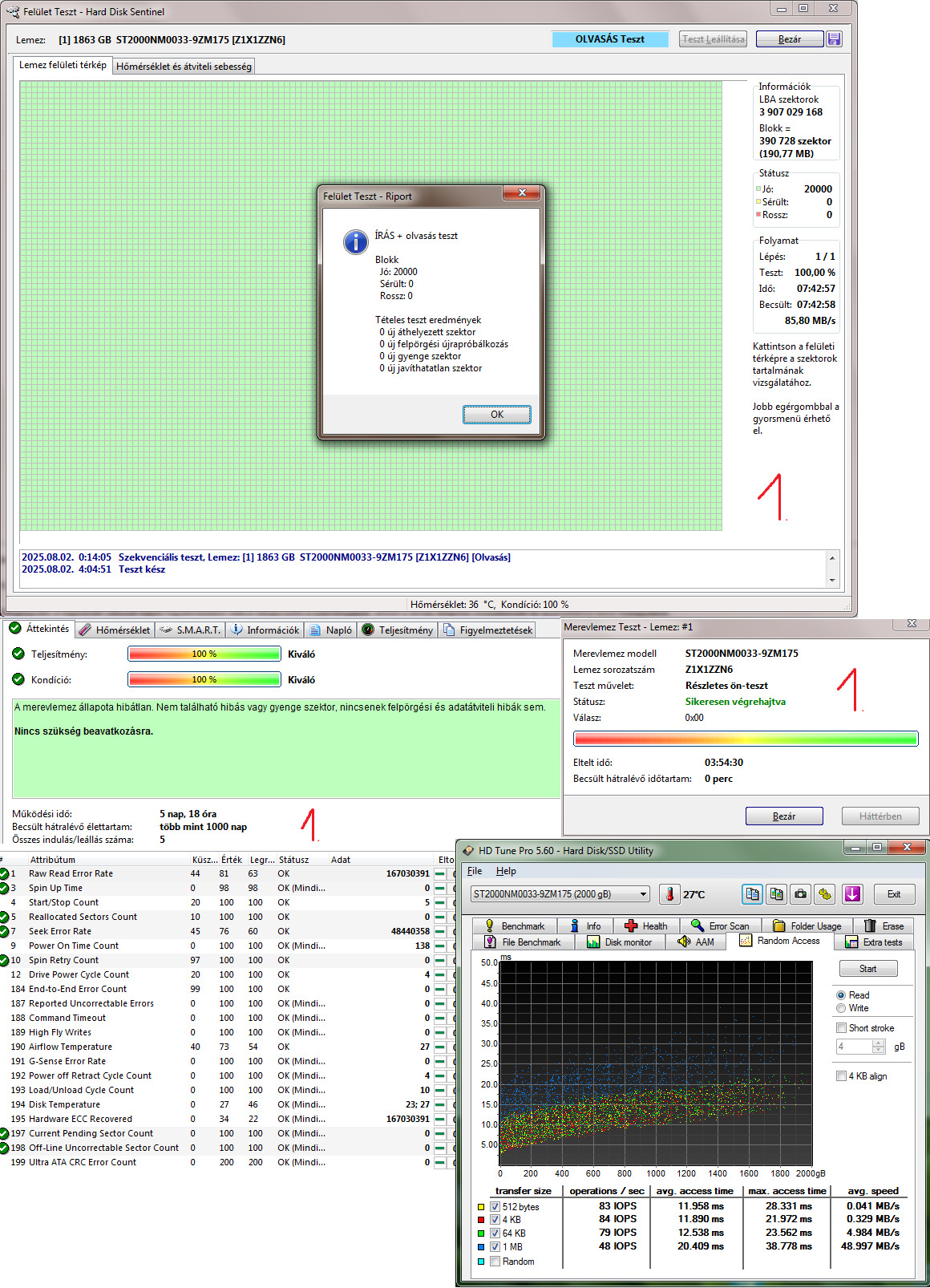This screenshot has height=1288, width=930.
Task: Select the Write radio button
Action: click(841, 1008)
